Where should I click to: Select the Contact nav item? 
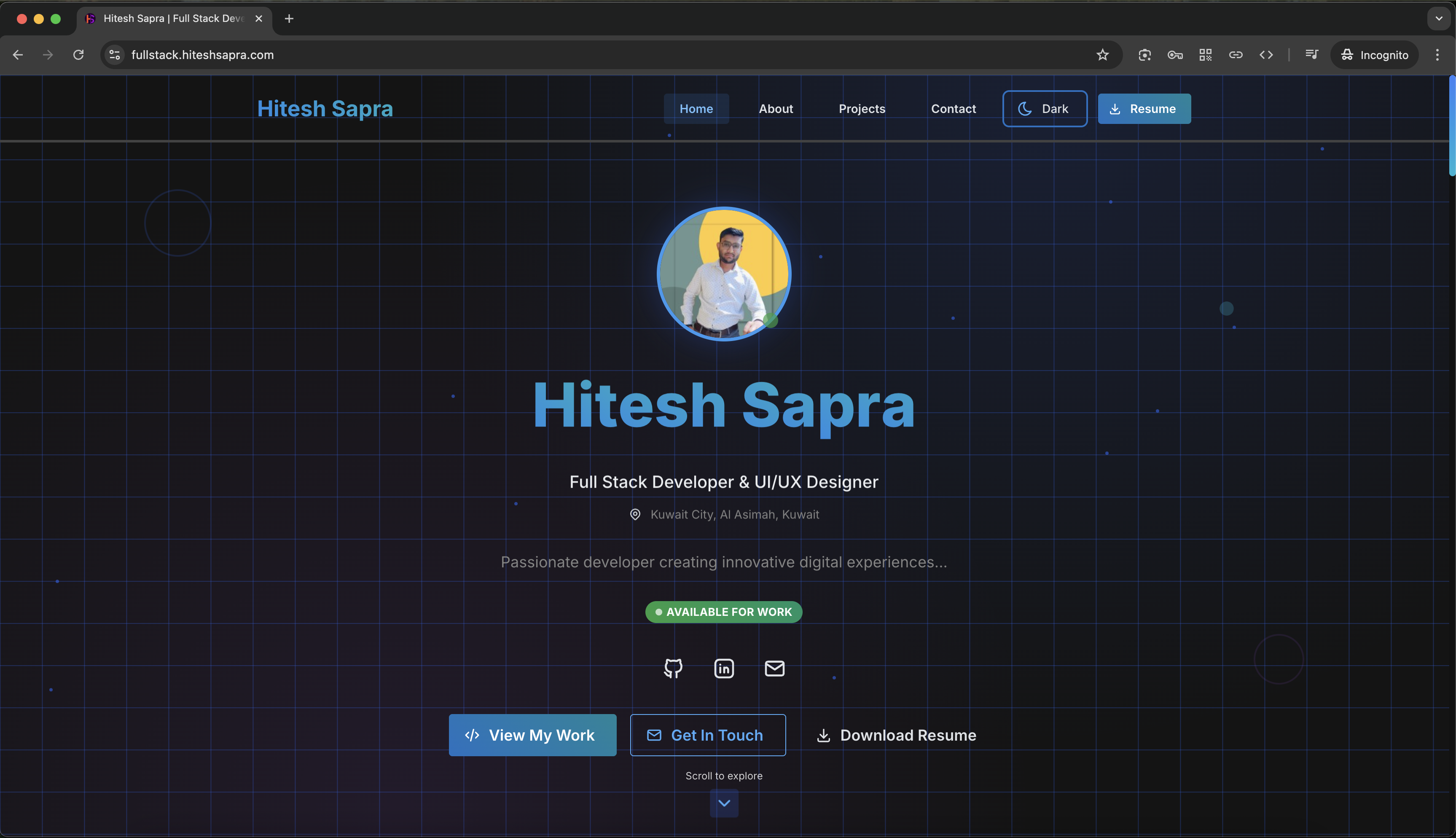953,109
